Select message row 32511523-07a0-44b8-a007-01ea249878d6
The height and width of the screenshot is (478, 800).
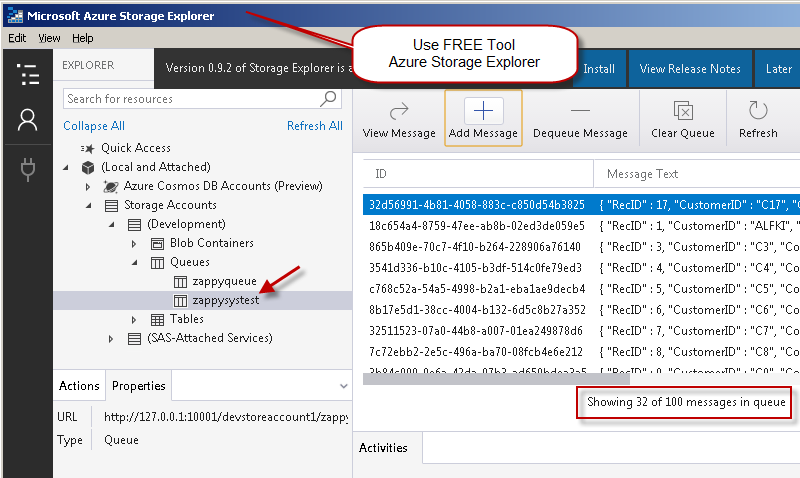point(582,331)
